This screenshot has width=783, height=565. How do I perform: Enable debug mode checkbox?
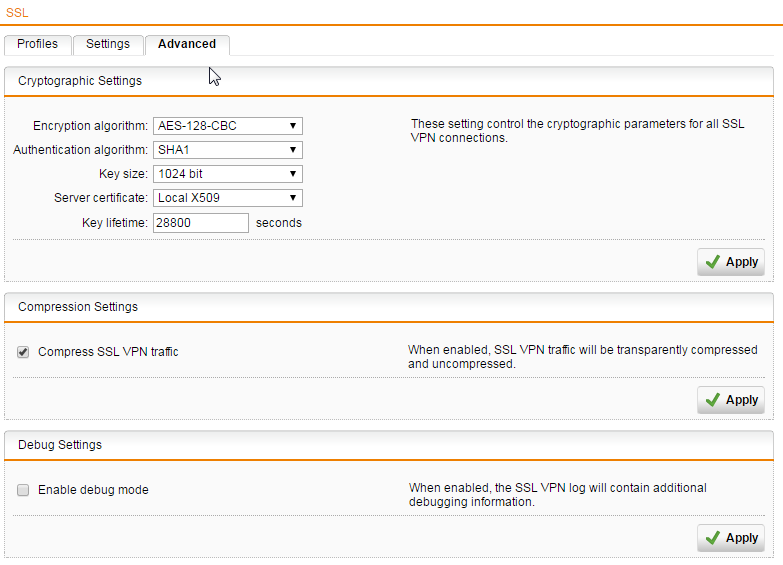click(23, 490)
